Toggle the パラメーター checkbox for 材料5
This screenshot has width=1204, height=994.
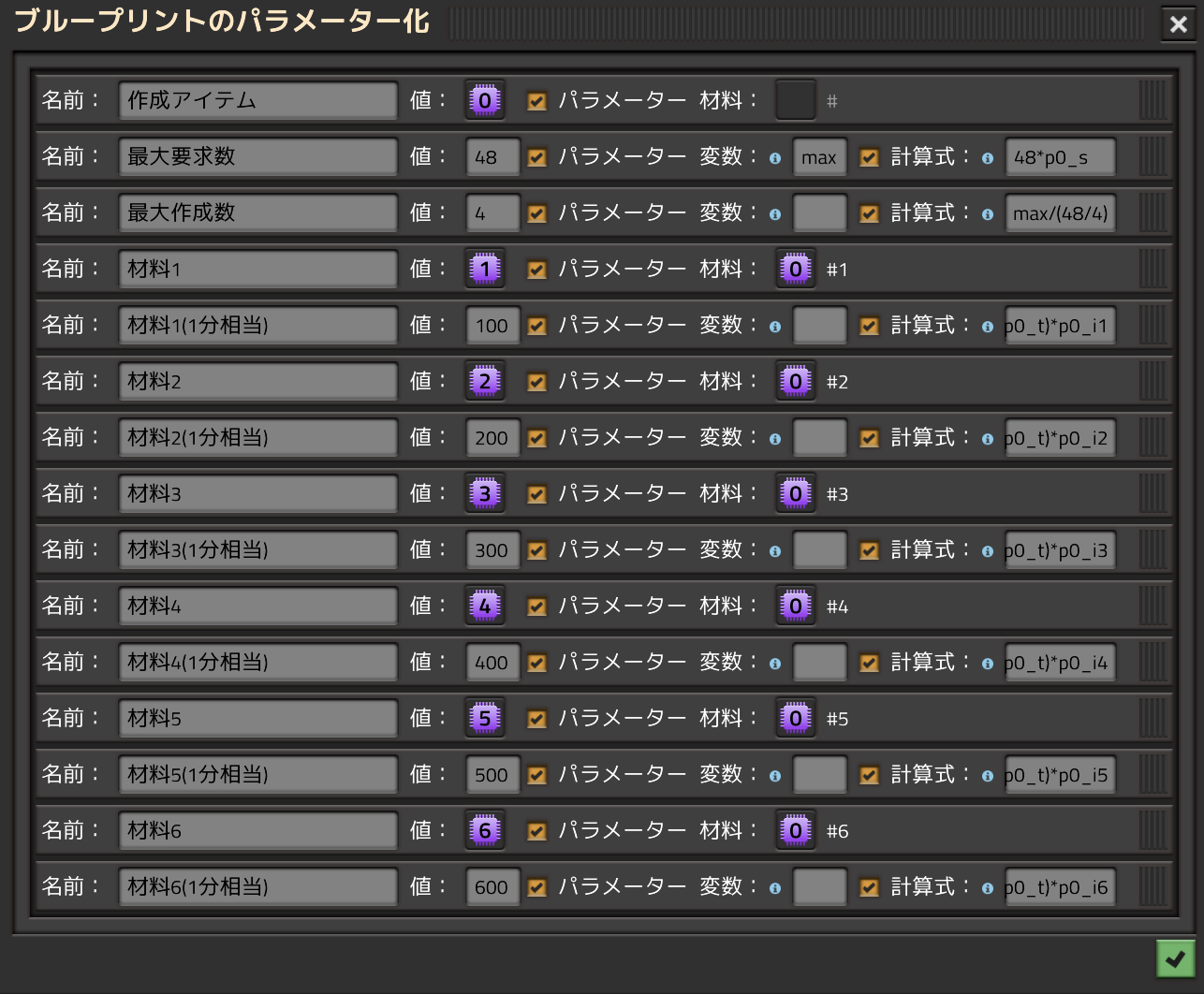click(537, 719)
